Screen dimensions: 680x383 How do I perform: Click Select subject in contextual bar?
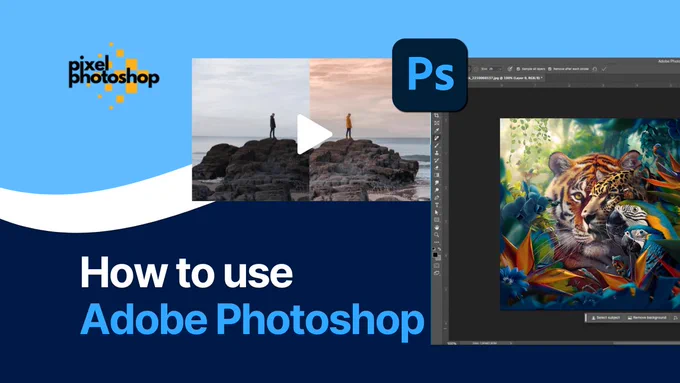(606, 318)
